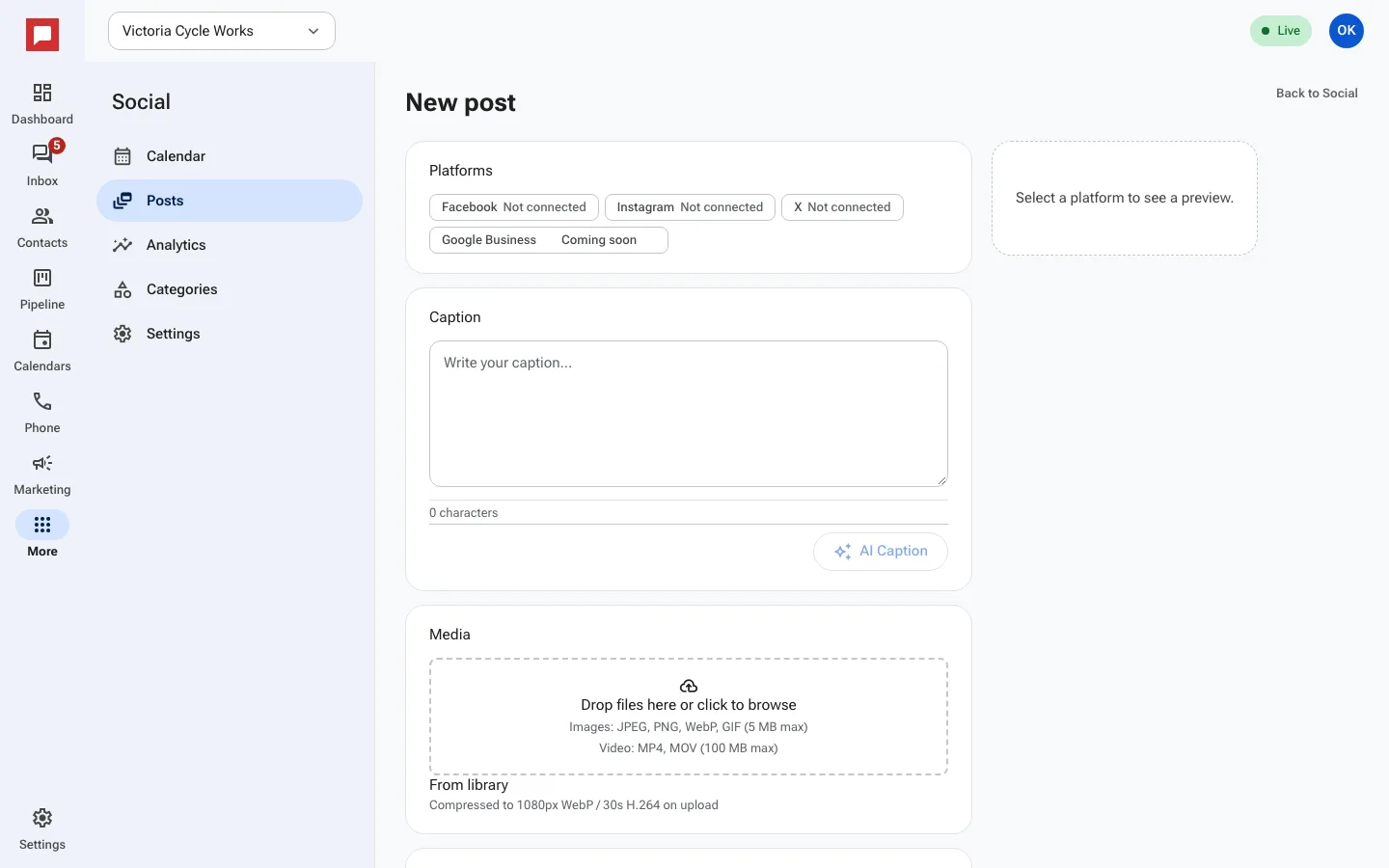Select Posts in Social menu
The width and height of the screenshot is (1389, 868).
(230, 201)
